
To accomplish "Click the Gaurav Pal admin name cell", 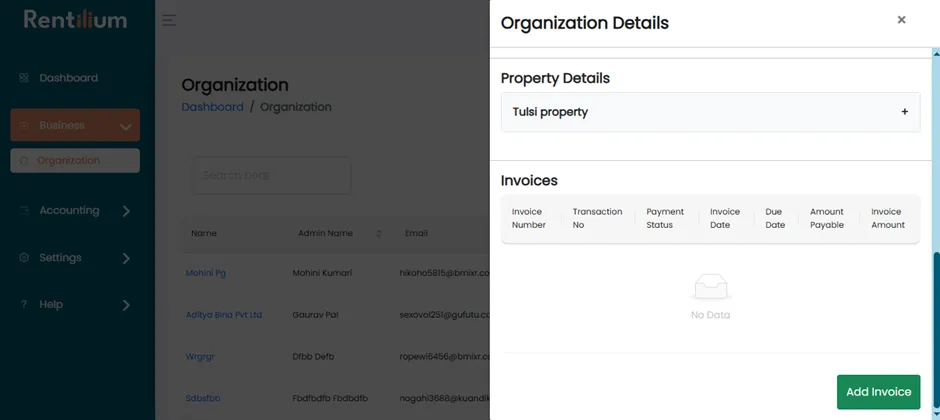I will 315,315.
